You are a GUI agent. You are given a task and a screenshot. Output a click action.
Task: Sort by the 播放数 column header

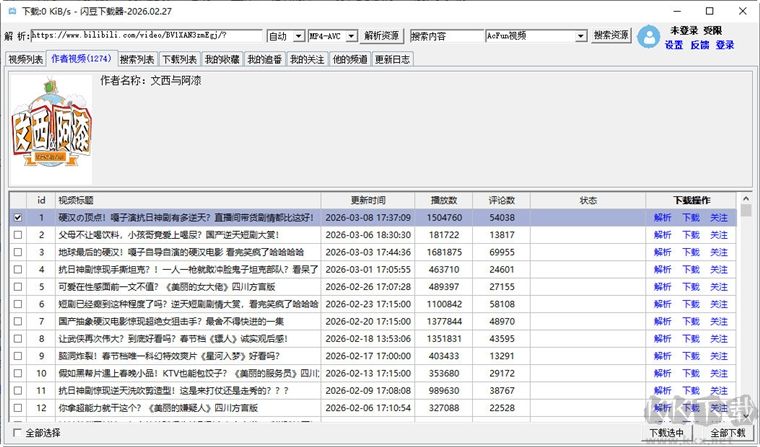(443, 200)
